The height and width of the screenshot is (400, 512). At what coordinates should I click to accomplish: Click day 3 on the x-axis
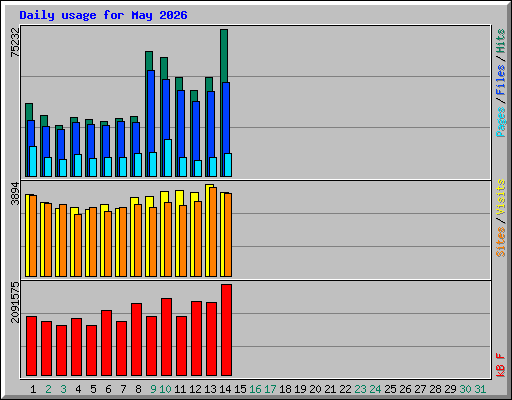pos(63,389)
